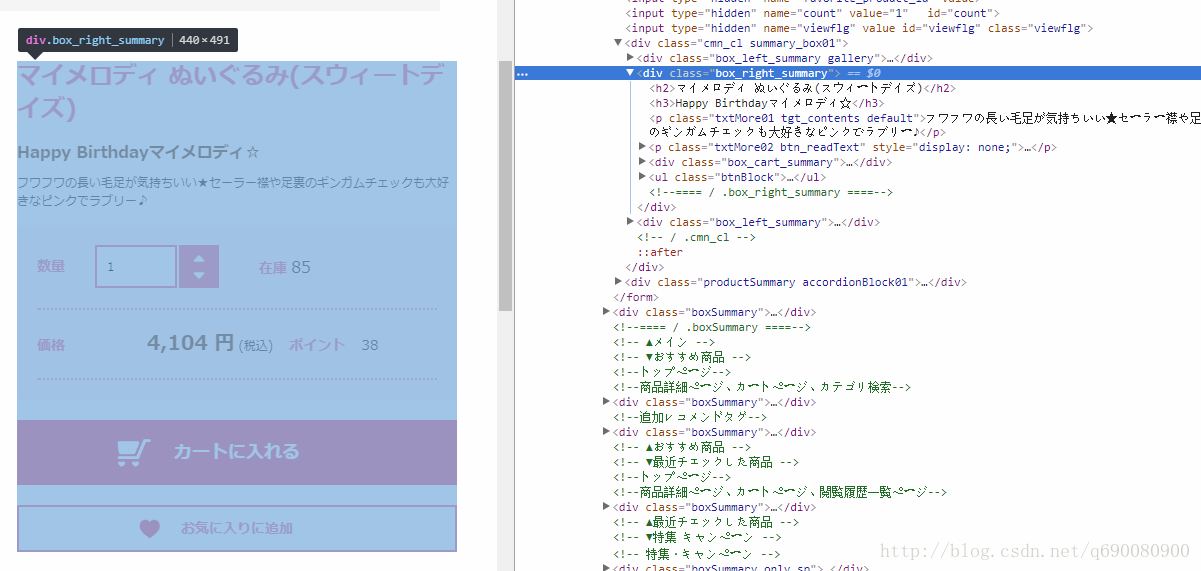
Task: Collapse the selected box_right_summary div
Action: 630,73
